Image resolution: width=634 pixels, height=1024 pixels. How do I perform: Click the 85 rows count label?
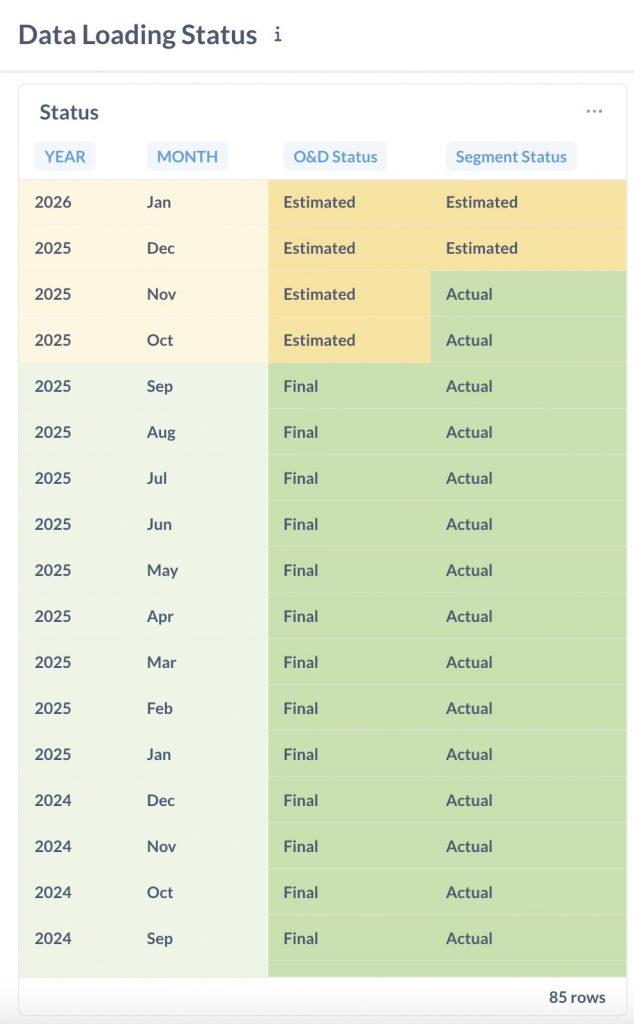pos(577,996)
